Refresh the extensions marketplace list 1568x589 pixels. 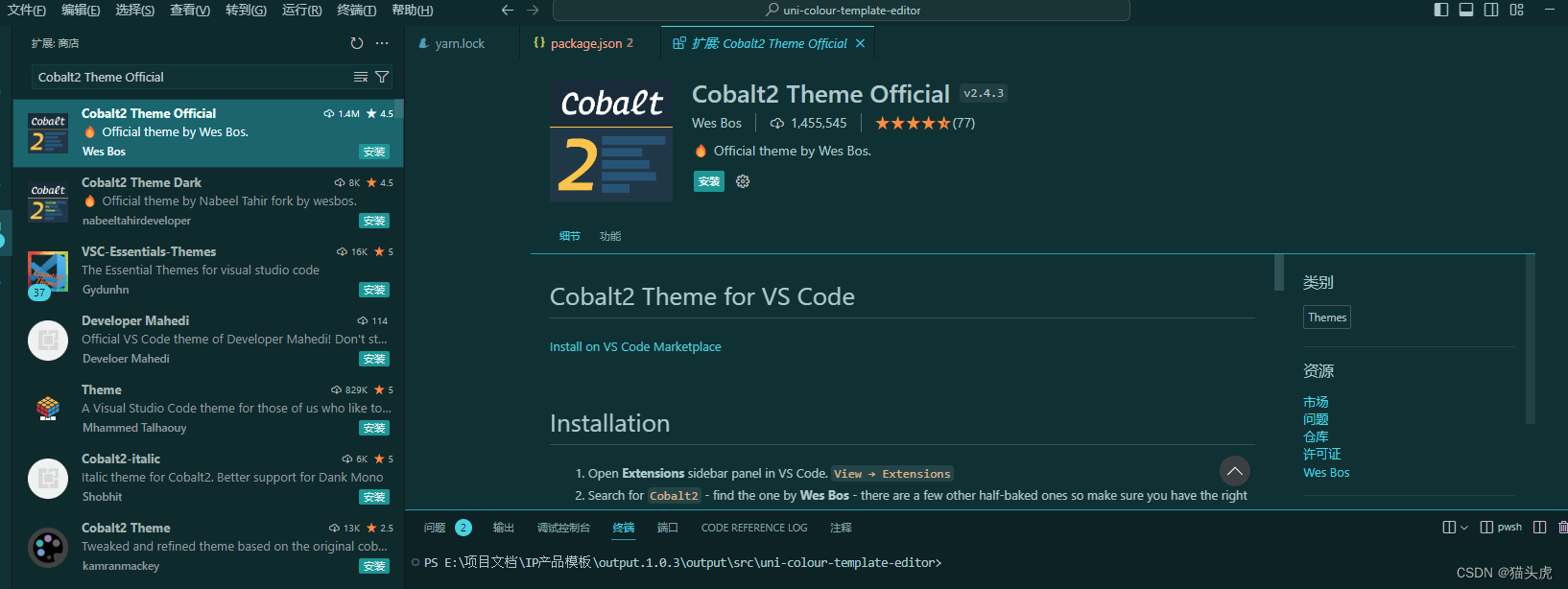click(x=357, y=43)
